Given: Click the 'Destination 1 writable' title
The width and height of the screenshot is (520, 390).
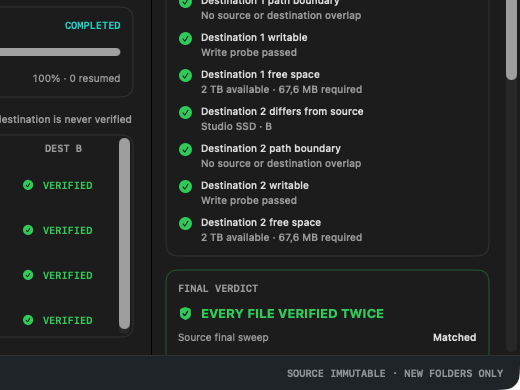Looking at the screenshot, I should [x=254, y=37].
